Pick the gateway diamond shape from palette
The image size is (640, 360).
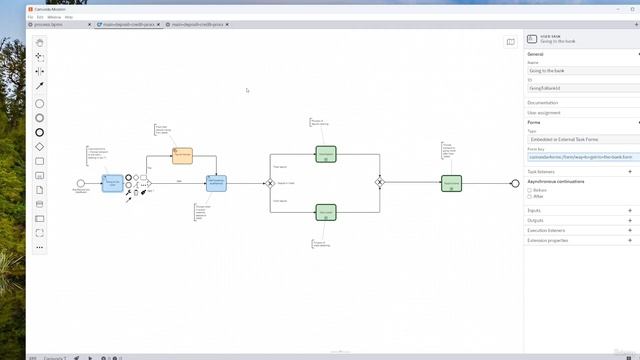[x=40, y=147]
